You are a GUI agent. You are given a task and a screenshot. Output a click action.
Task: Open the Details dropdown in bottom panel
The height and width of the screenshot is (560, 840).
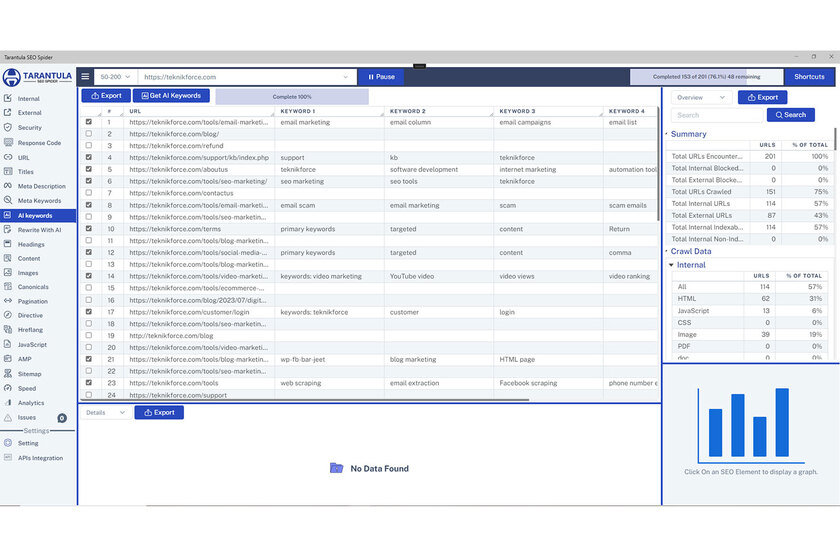tap(106, 413)
